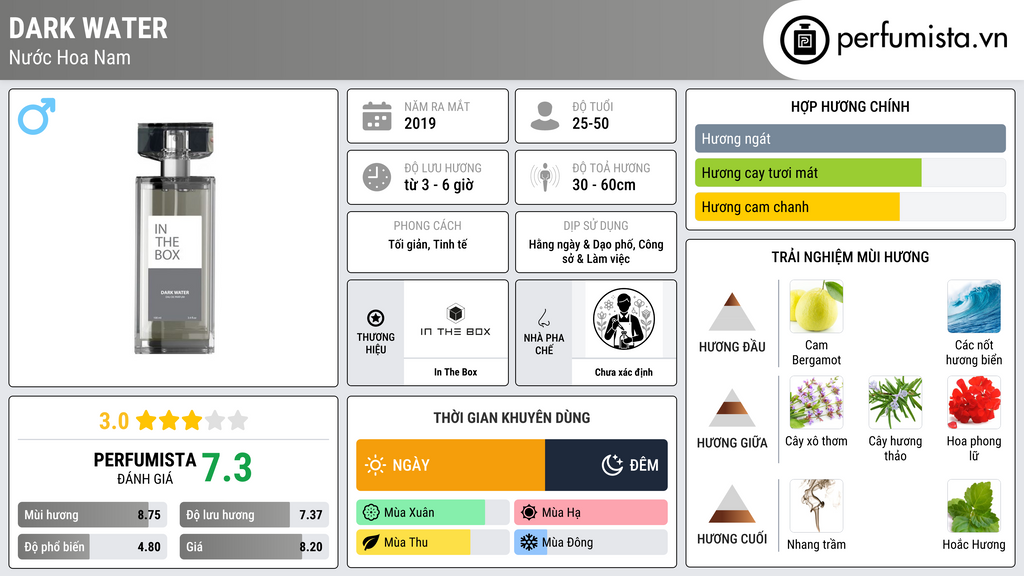Click the last grey rating star
This screenshot has height=576, width=1024.
[x=238, y=420]
